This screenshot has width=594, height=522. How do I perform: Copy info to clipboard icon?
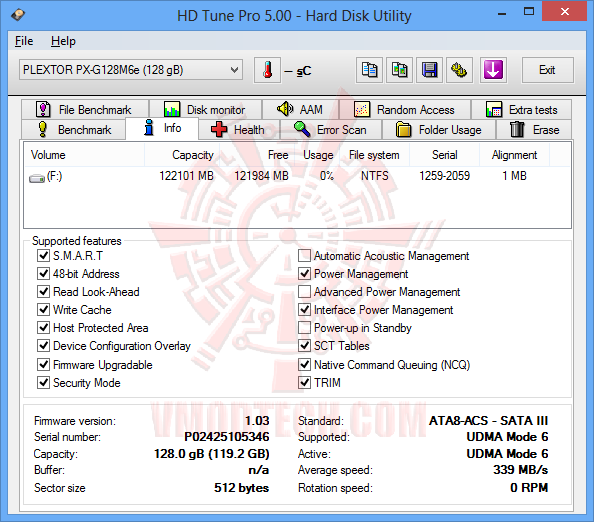click(369, 70)
